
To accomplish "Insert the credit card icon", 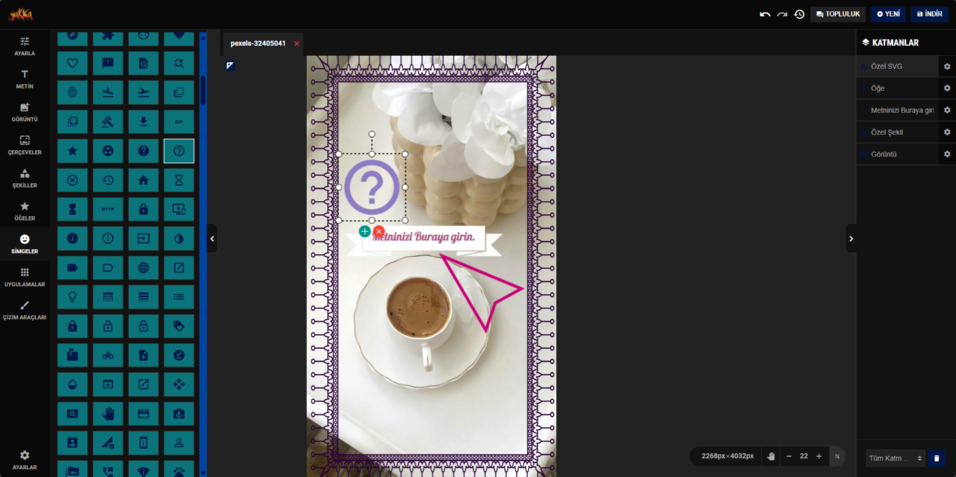I will pos(143,414).
